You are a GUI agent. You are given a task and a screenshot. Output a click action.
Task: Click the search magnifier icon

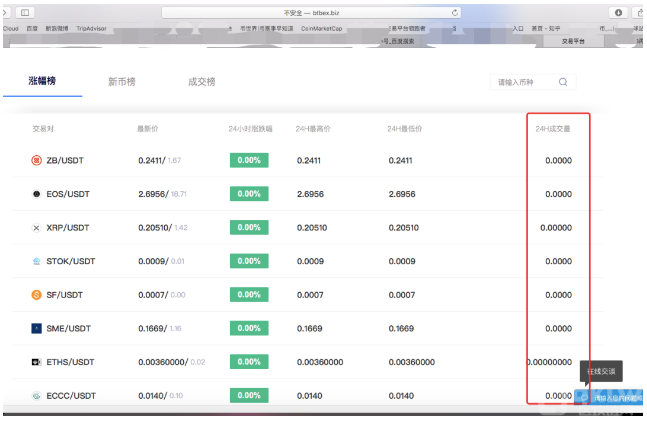563,83
